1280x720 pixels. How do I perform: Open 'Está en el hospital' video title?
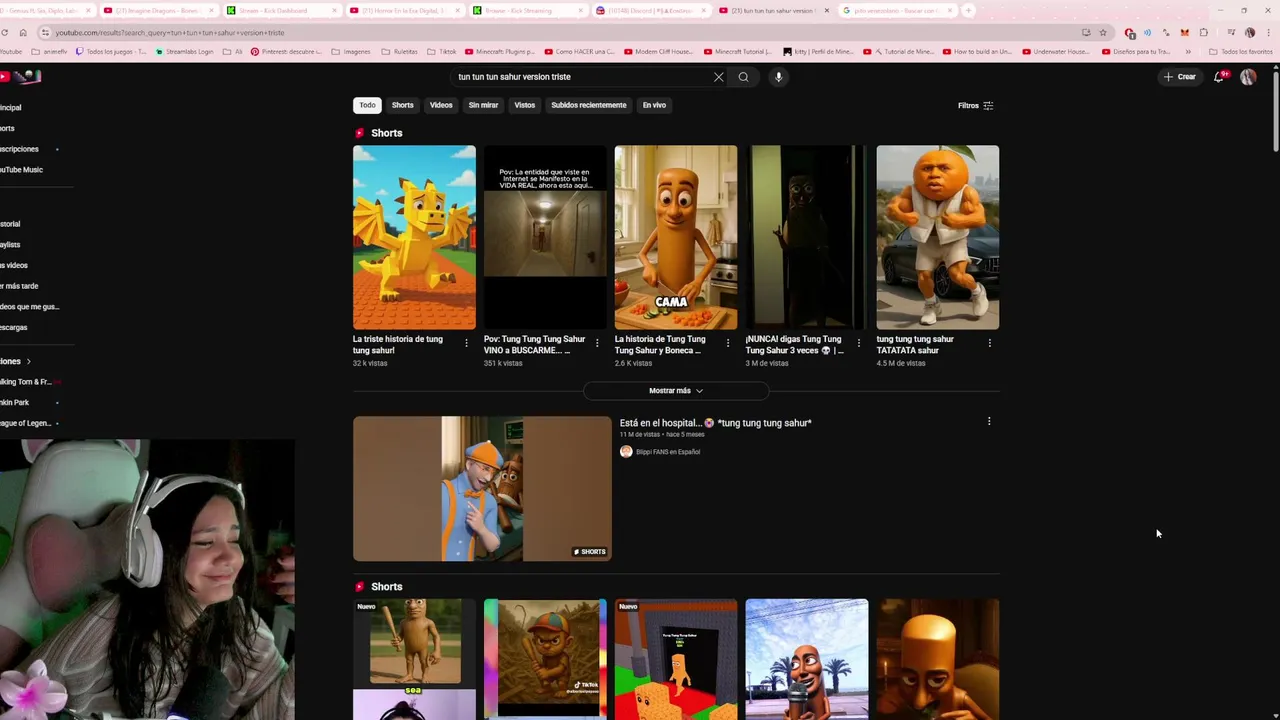[x=715, y=423]
